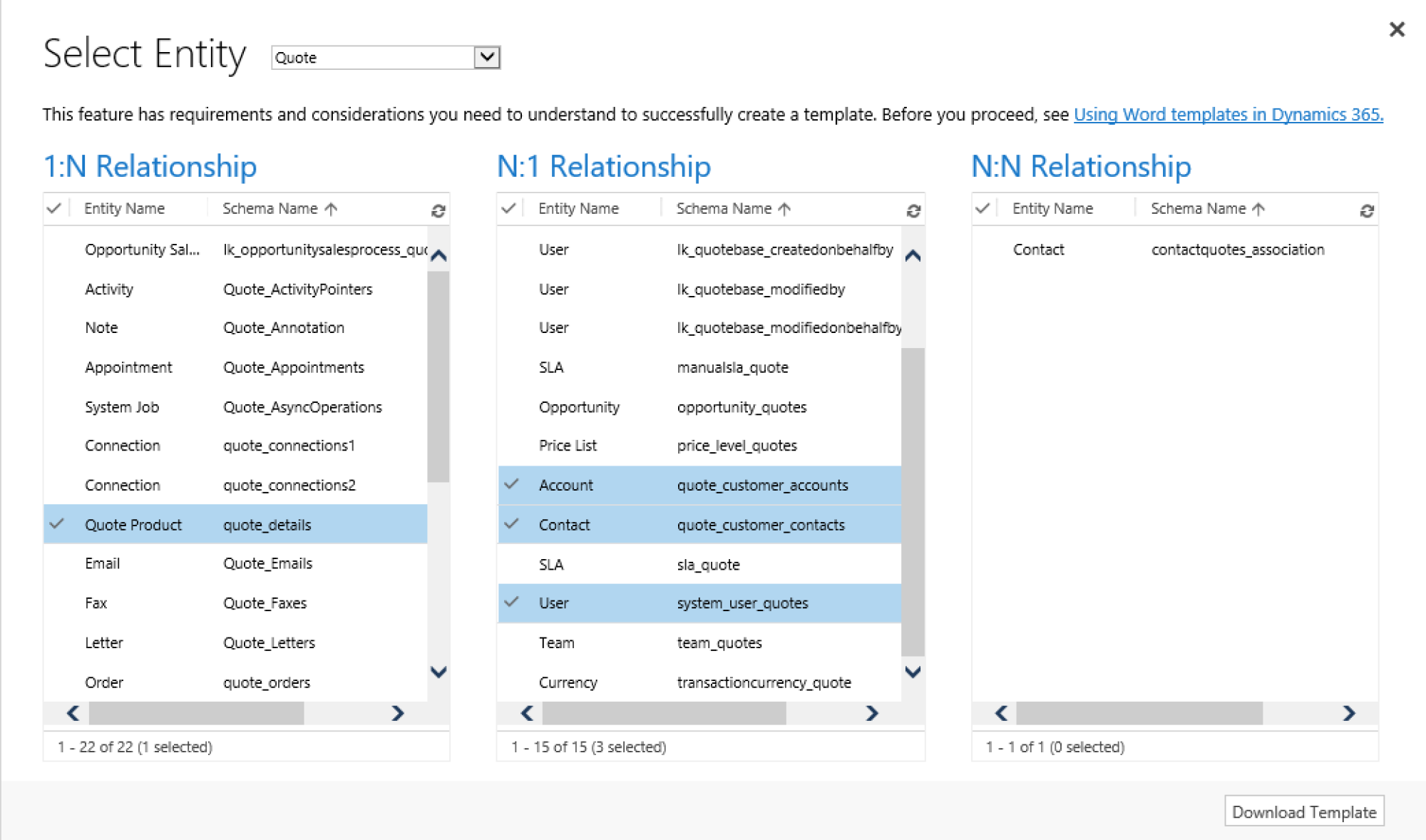
Task: Select the Activity Quote_ActivityPointers row
Action: pyautogui.click(x=235, y=289)
